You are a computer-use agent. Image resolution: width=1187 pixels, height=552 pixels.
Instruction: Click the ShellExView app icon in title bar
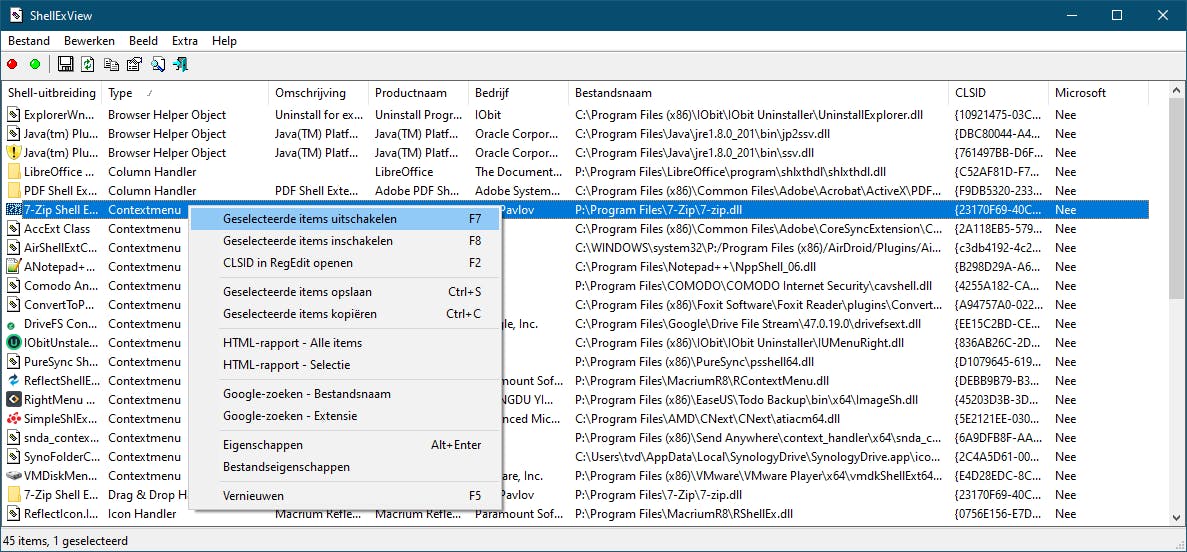pos(15,15)
